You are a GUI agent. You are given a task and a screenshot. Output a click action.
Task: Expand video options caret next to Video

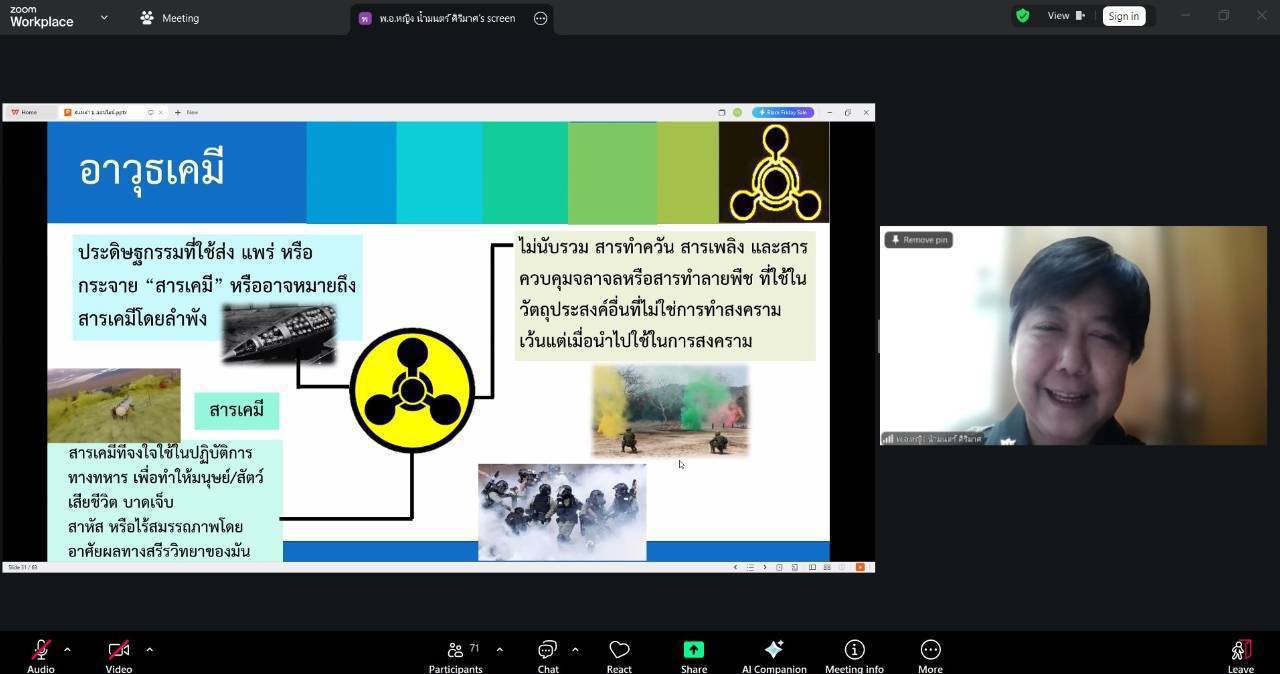(x=149, y=650)
